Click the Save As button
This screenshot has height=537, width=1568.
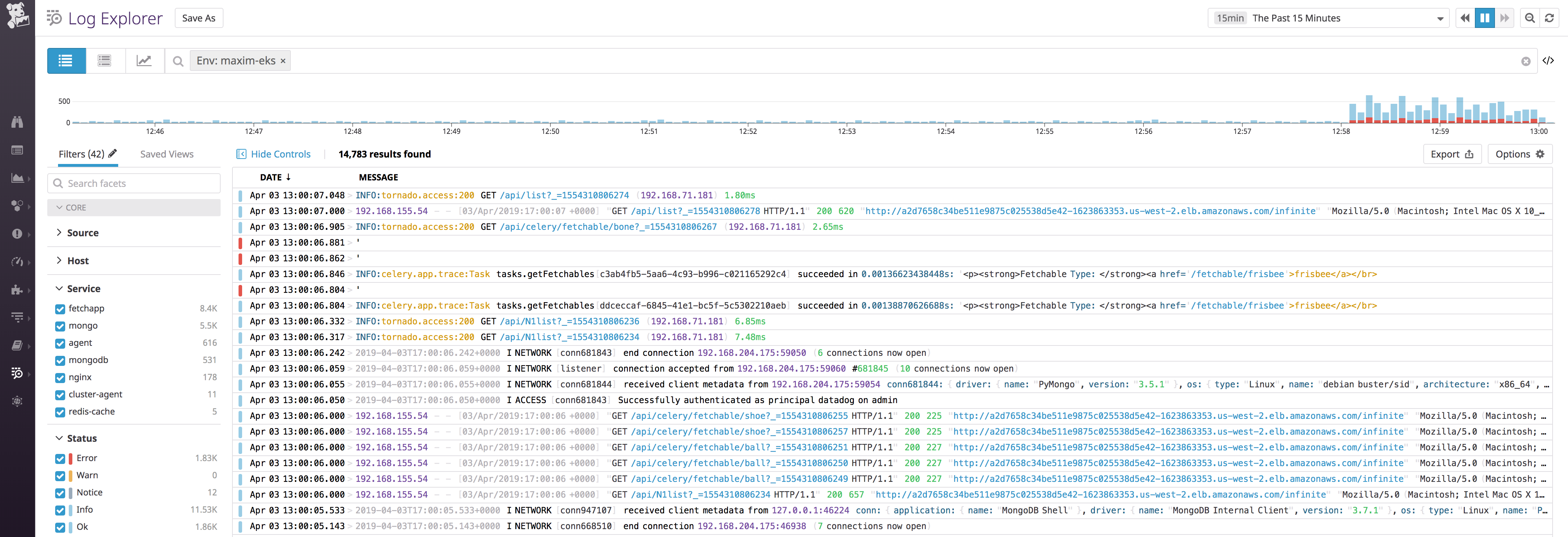(x=198, y=18)
